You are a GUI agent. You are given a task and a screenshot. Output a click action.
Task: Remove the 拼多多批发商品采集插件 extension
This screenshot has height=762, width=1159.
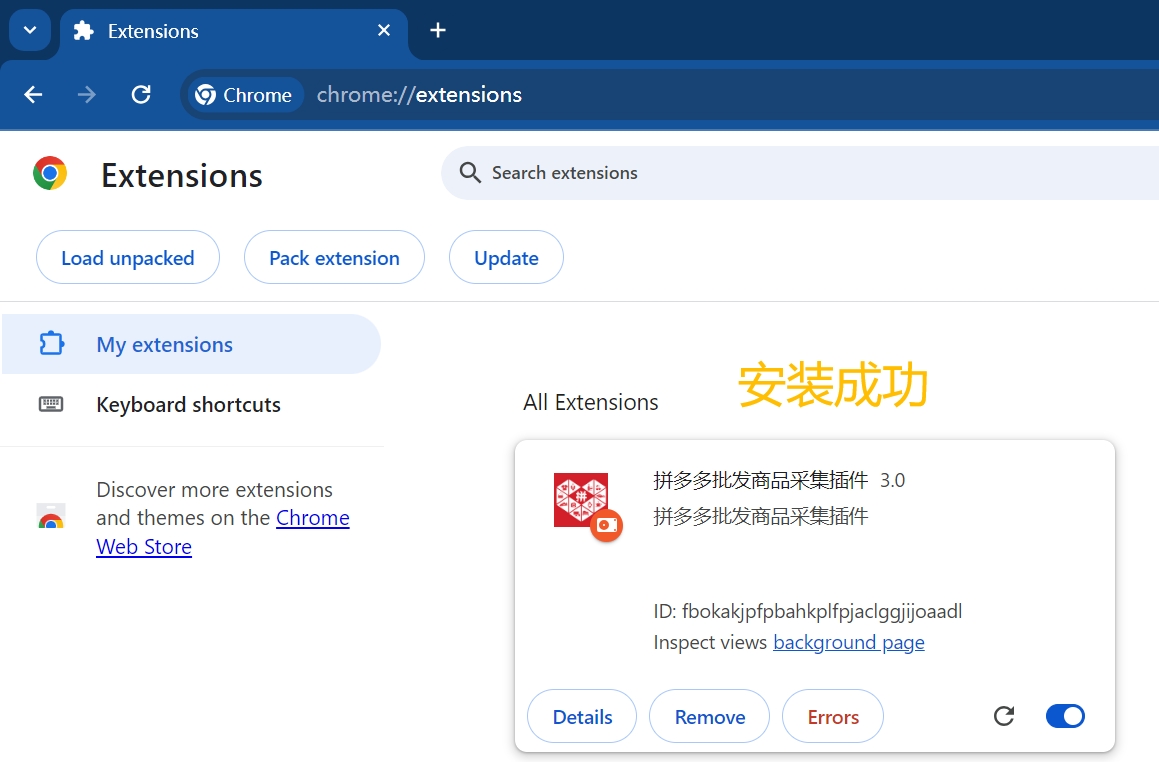pyautogui.click(x=710, y=716)
